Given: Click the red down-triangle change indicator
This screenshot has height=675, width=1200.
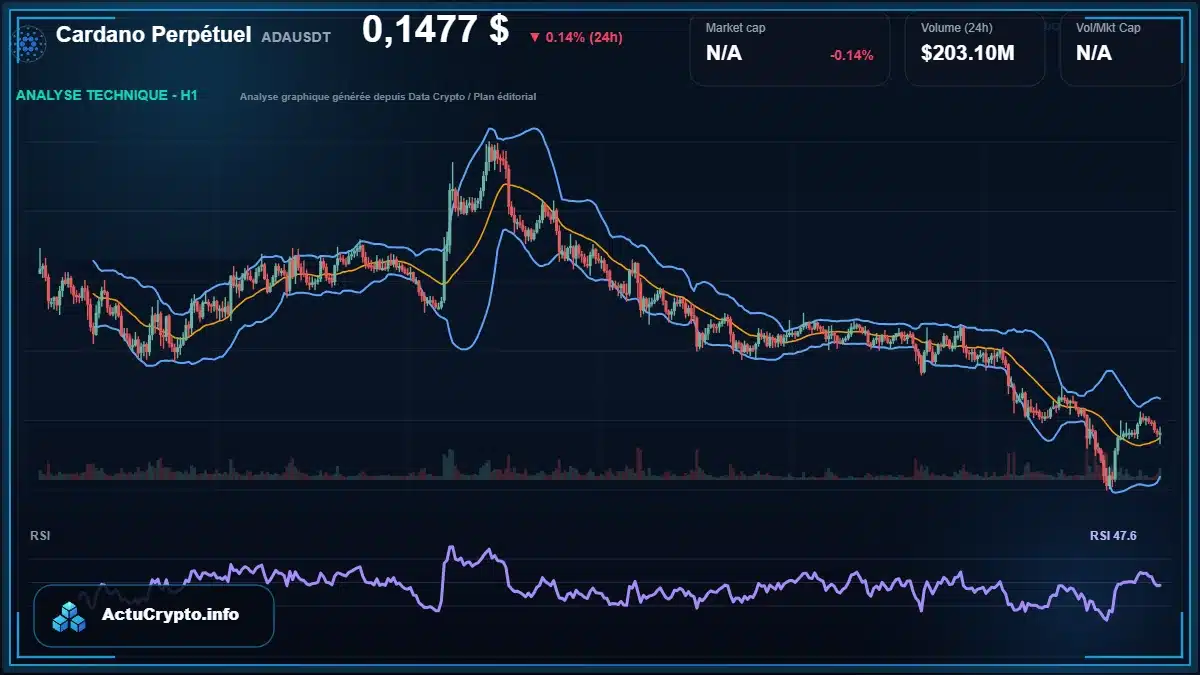Looking at the screenshot, I should tap(535, 38).
